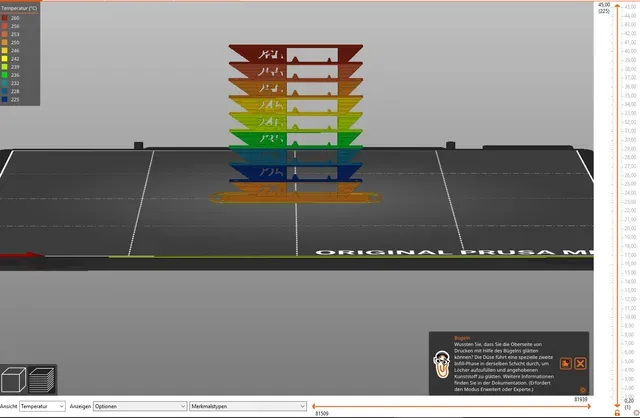The image size is (640, 418).
Task: Click the Ansicht label
Action: 9,406
